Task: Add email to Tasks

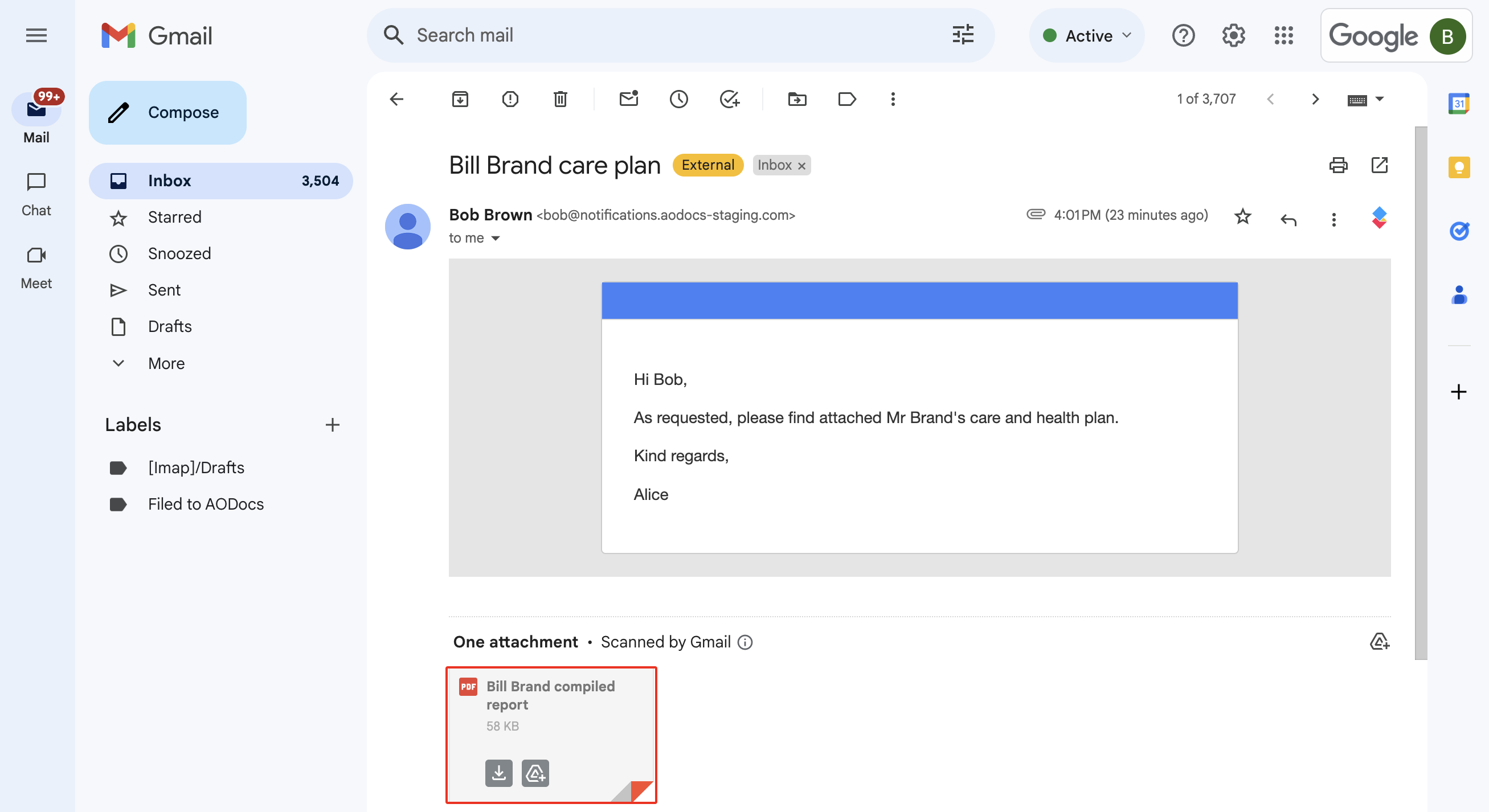Action: pyautogui.click(x=730, y=100)
